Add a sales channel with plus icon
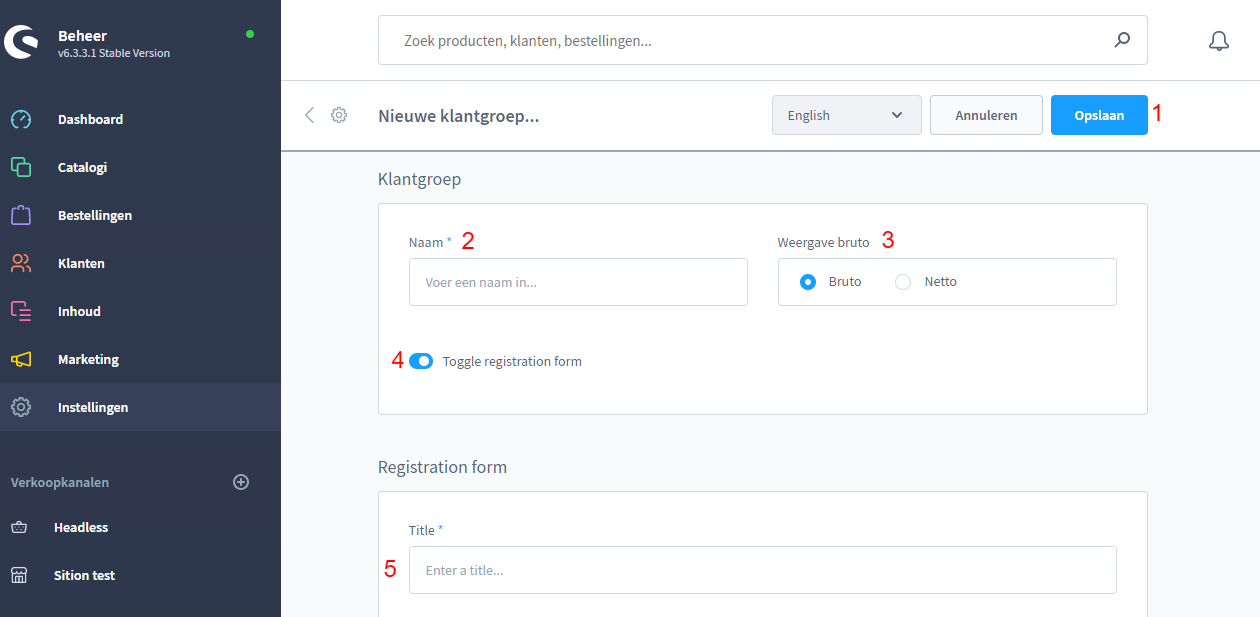This screenshot has height=617, width=1260. (240, 482)
